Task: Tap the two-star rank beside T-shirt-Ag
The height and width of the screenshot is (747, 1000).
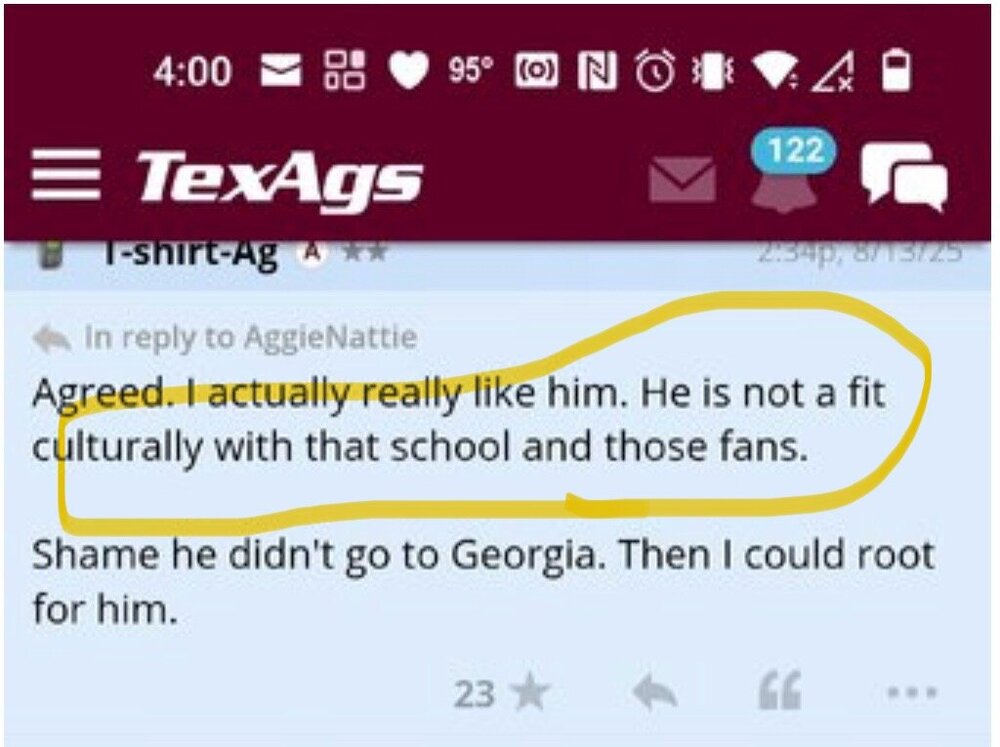Action: (365, 253)
